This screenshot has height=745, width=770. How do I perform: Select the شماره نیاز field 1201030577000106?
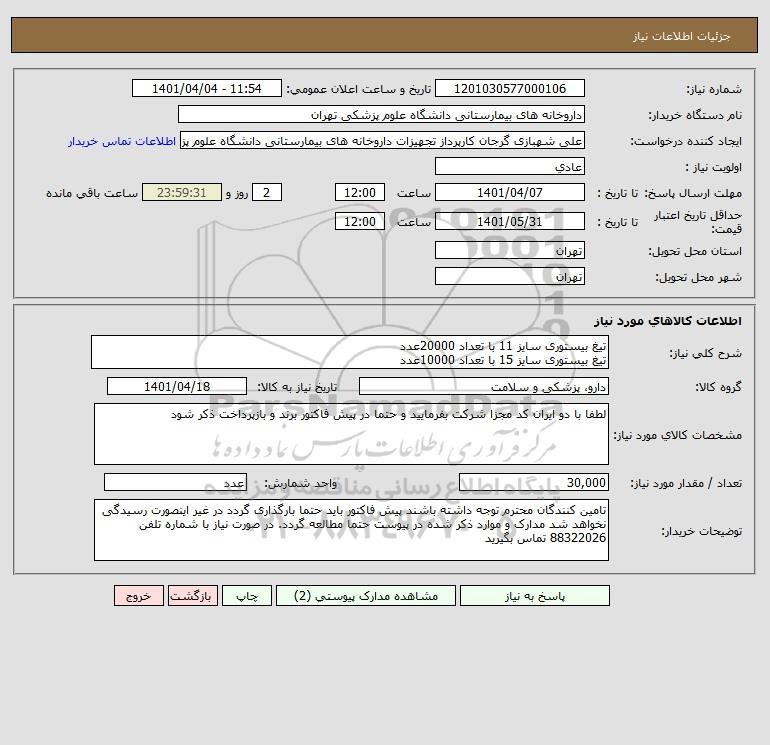pyautogui.click(x=510, y=88)
